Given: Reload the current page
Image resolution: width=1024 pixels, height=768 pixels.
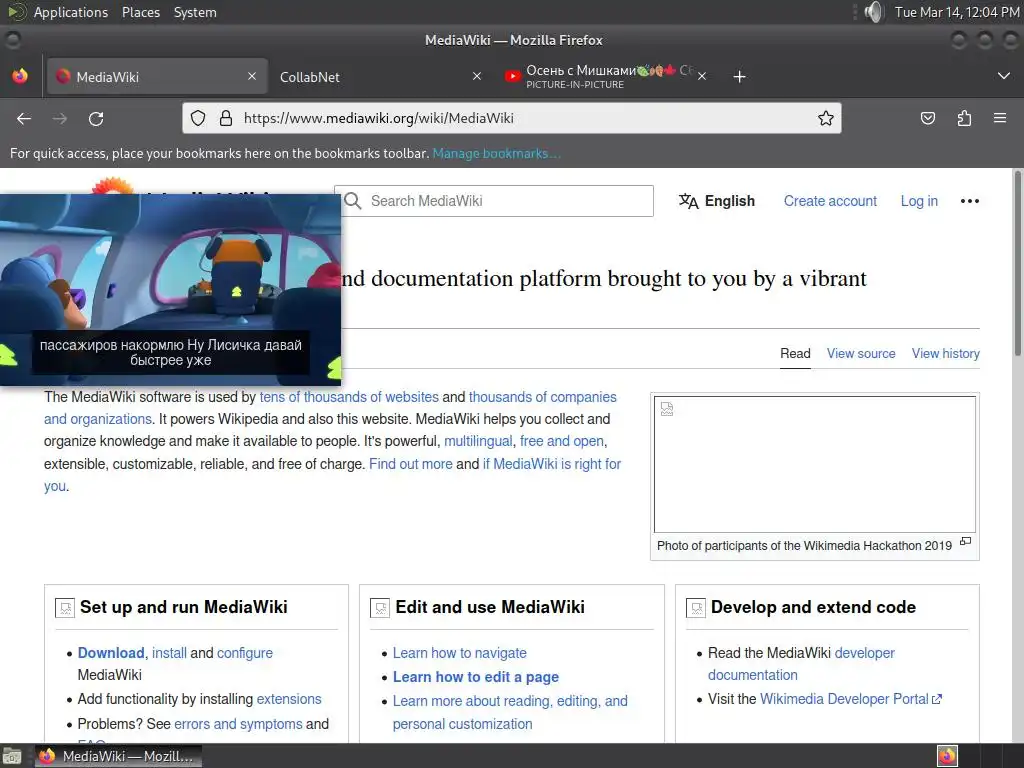Looking at the screenshot, I should (x=96, y=118).
